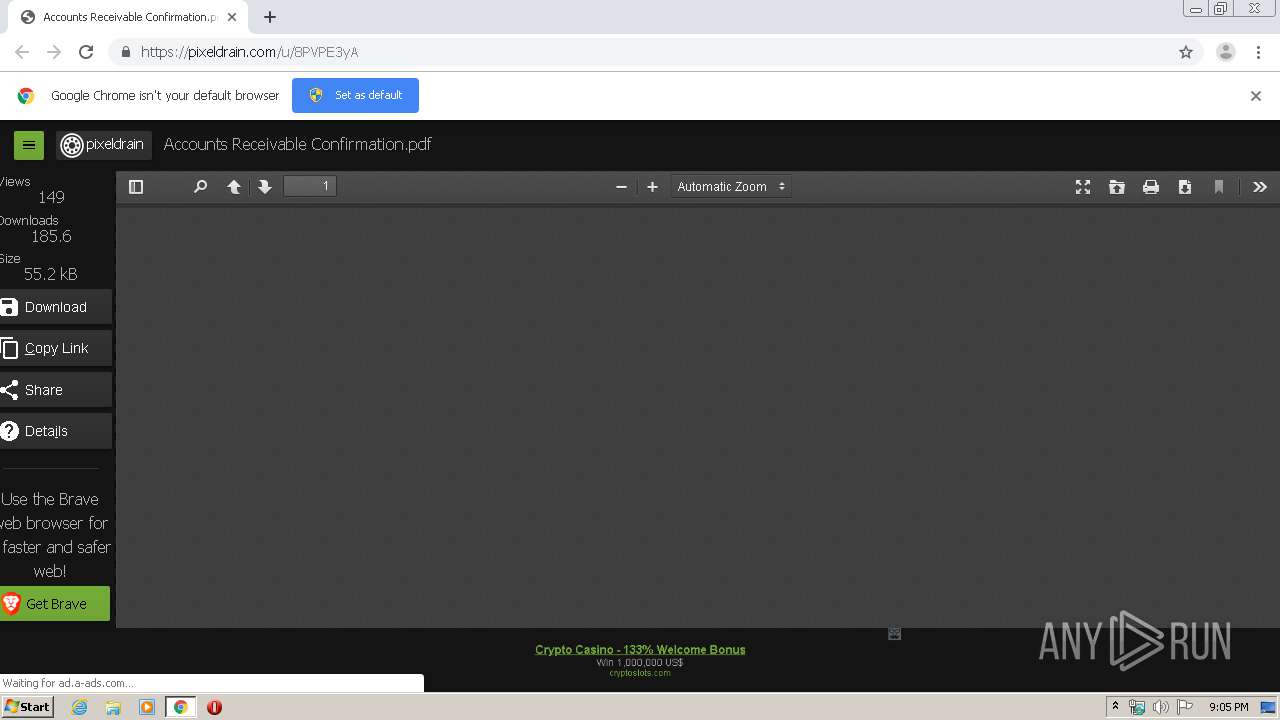Open the Action Center flag icon
Screen dimensions: 1280x720
click(x=1185, y=707)
